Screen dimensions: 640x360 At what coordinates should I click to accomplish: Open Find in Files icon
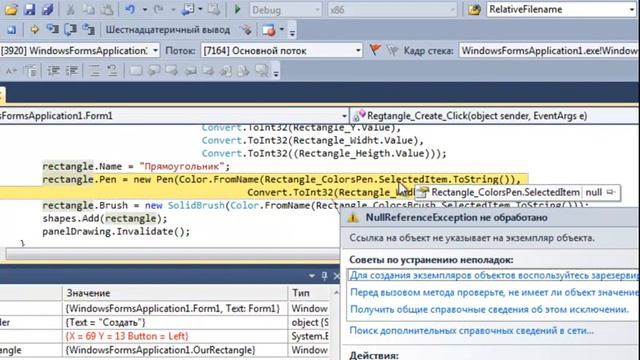tap(474, 9)
